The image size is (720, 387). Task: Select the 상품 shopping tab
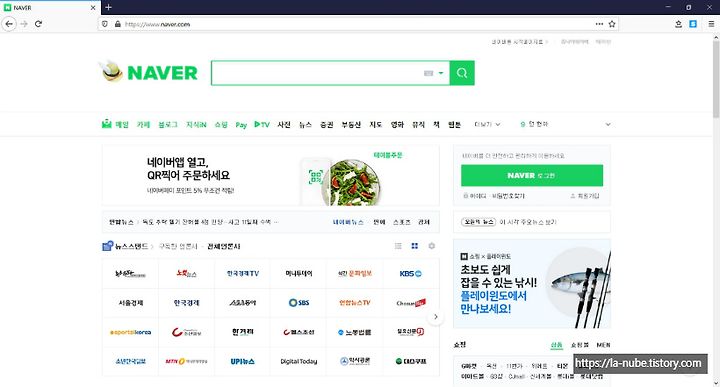click(x=557, y=345)
